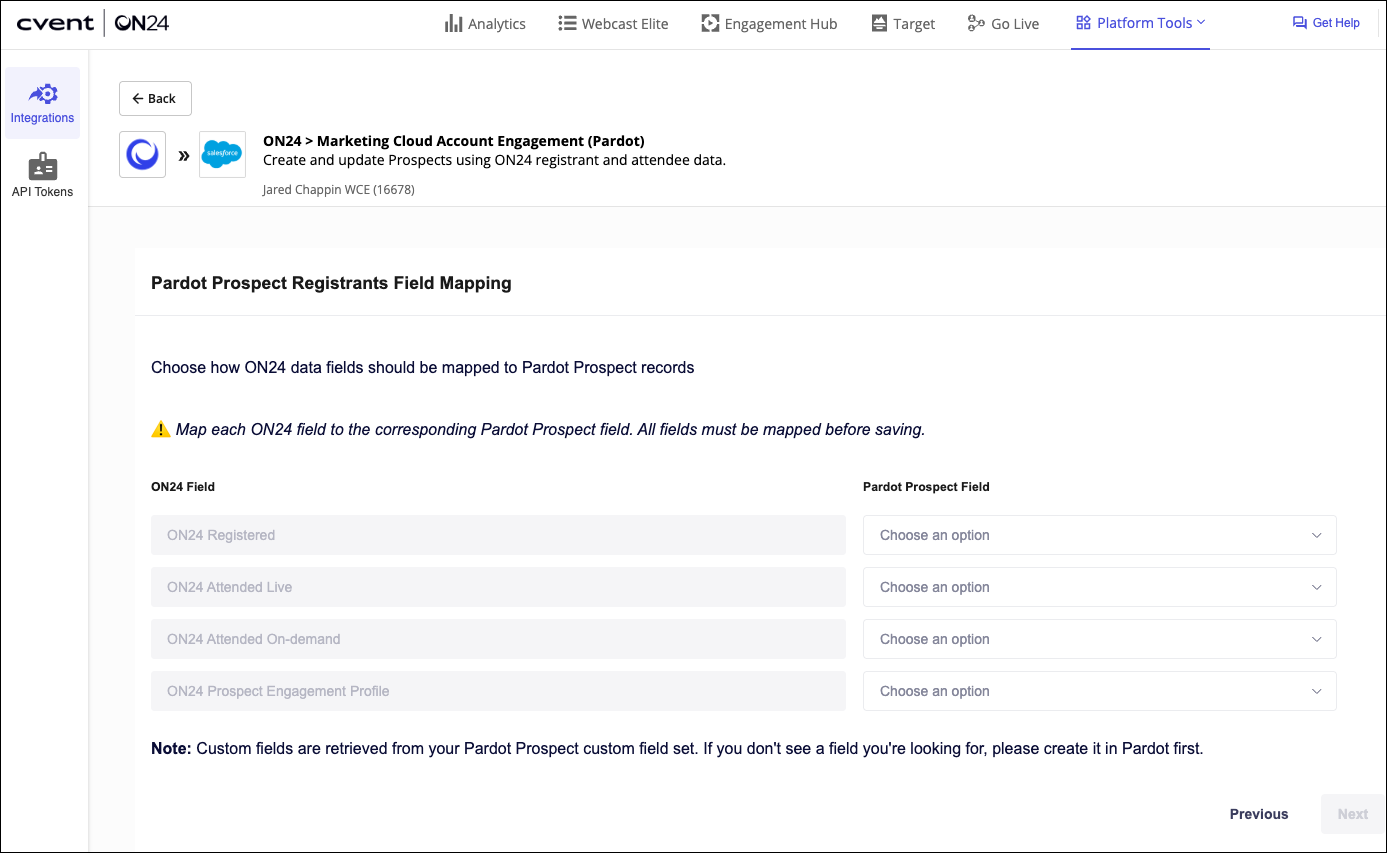Open the Analytics menu
This screenshot has width=1387, height=853.
pyautogui.click(x=485, y=24)
